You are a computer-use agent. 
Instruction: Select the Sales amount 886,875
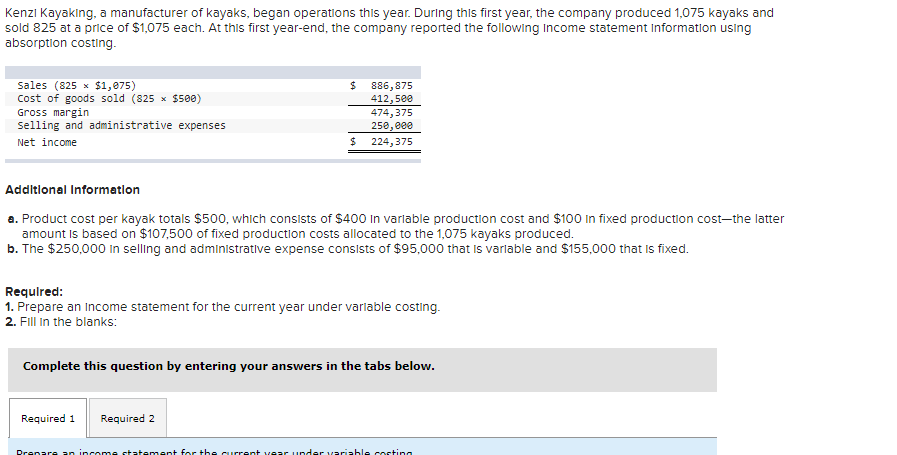(392, 86)
